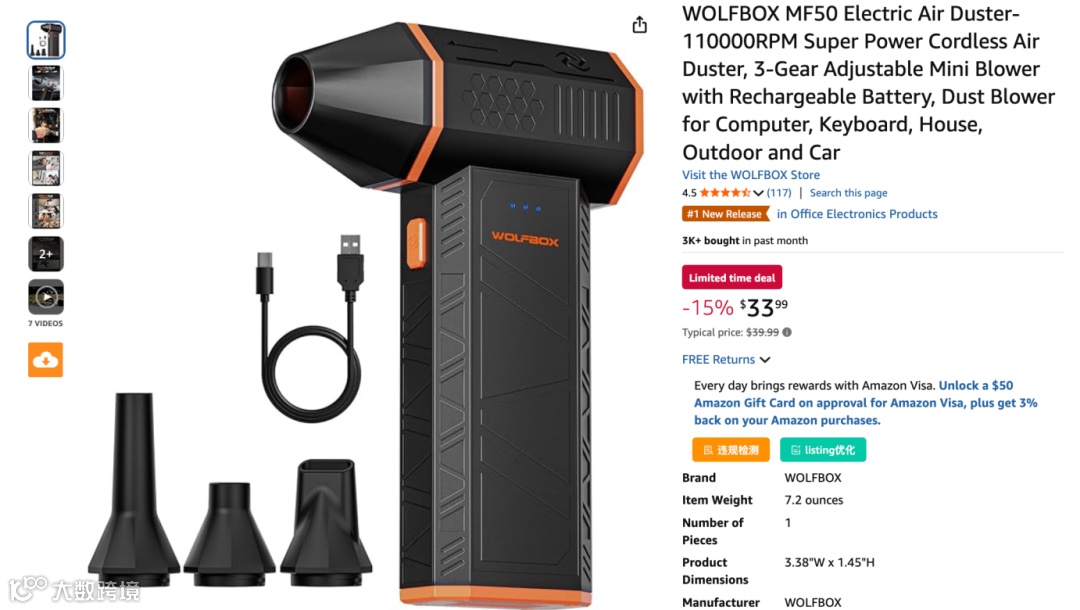Open the 2+ more images thumbnail
This screenshot has width=1080, height=610.
coord(45,253)
